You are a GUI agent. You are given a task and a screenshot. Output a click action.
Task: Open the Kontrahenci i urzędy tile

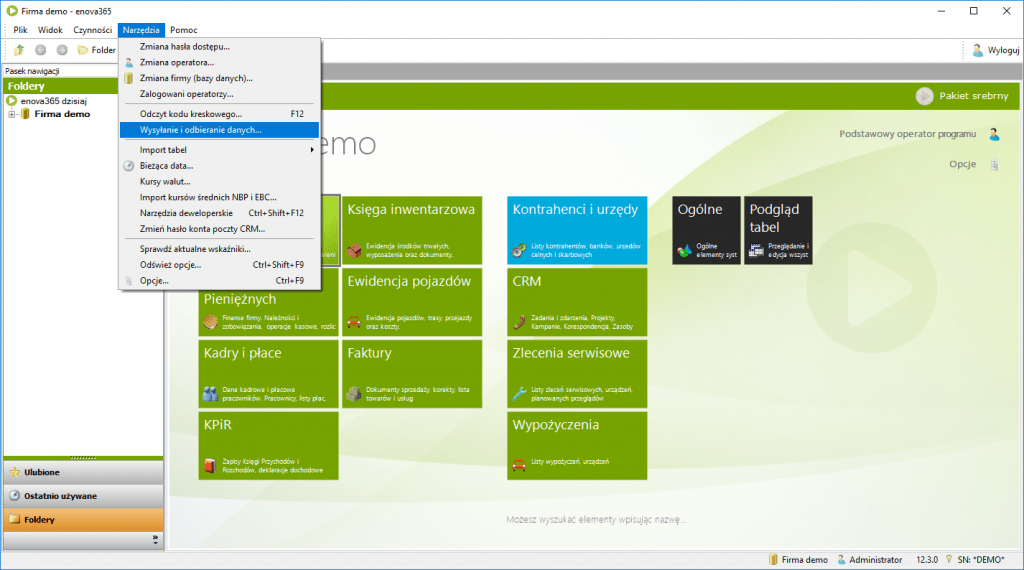576,229
